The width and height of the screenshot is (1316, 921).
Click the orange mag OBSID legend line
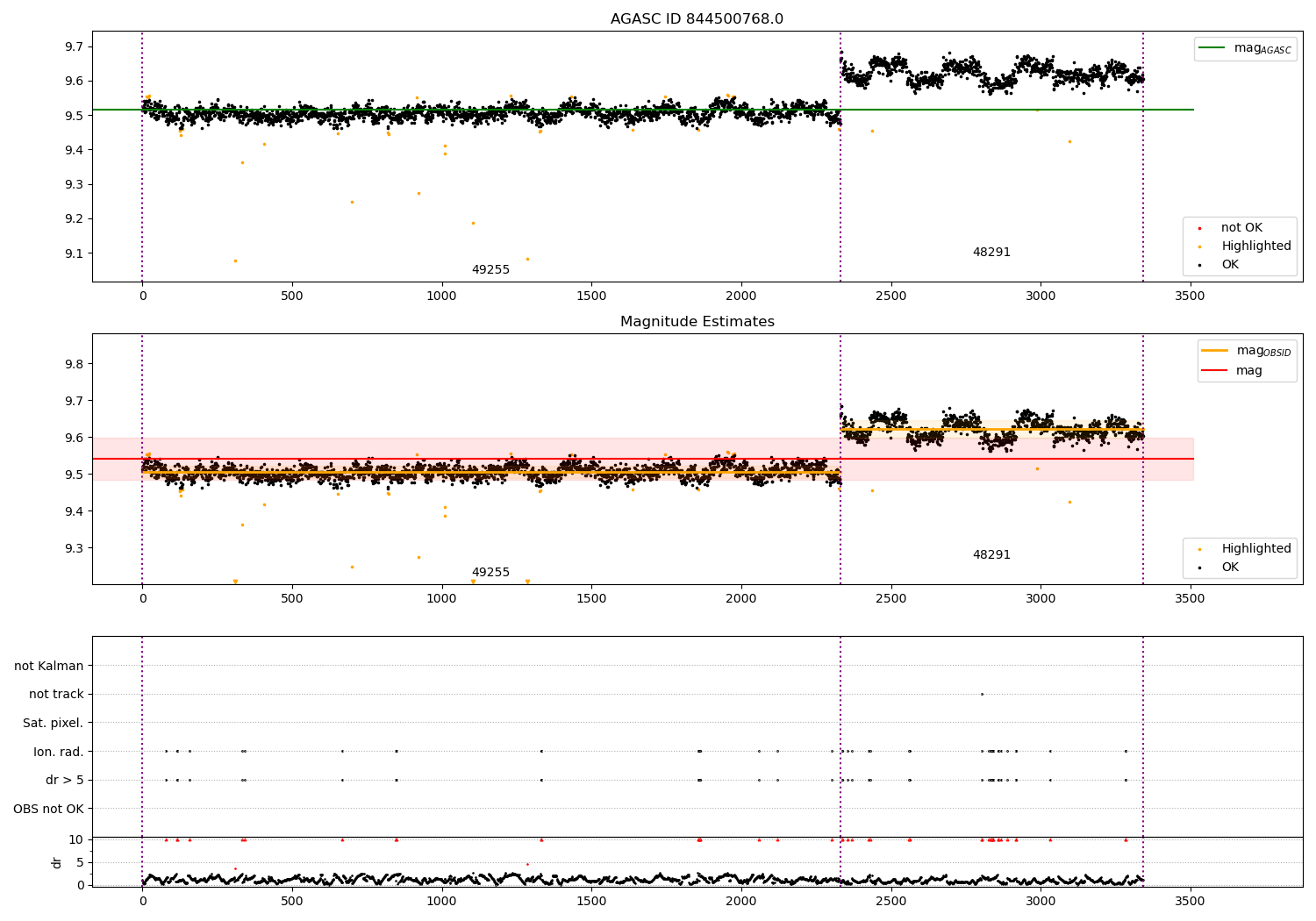[x=1214, y=351]
